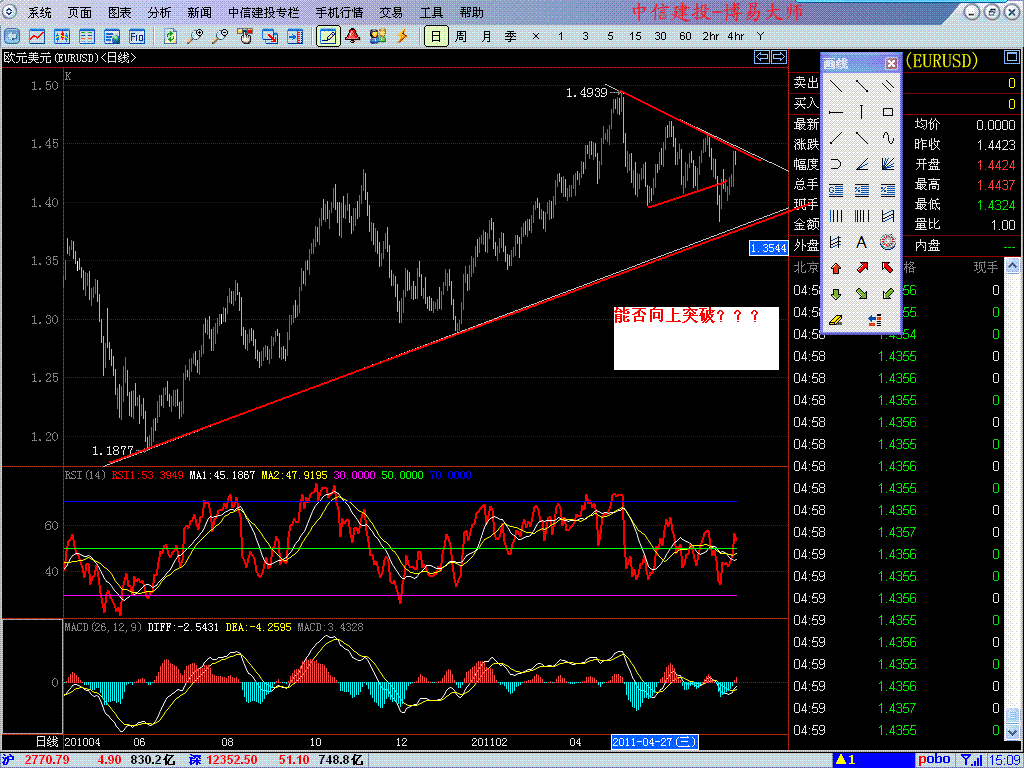Open the 分析 menu
This screenshot has height=768, width=1024.
[159, 12]
